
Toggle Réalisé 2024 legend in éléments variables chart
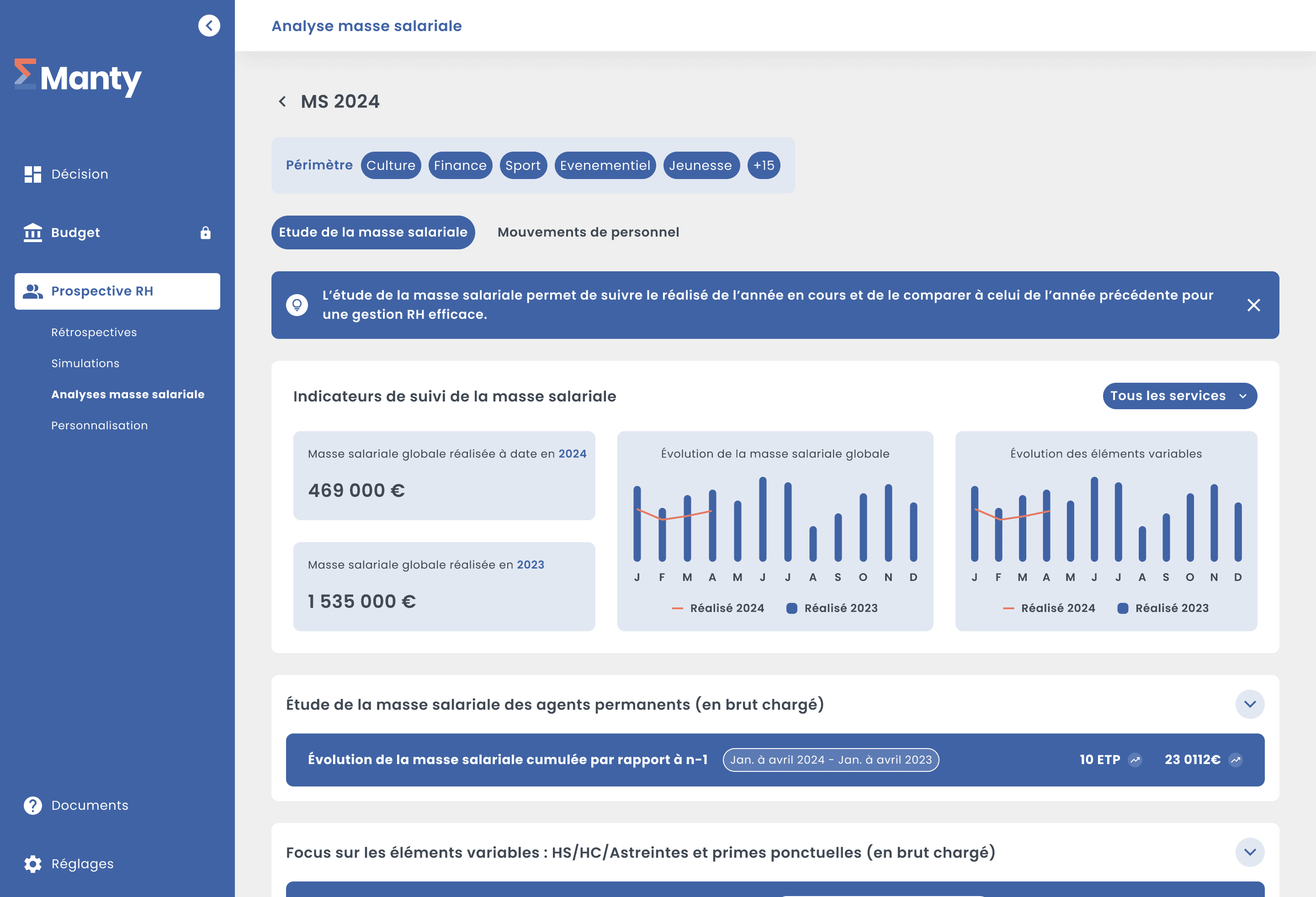point(1049,608)
